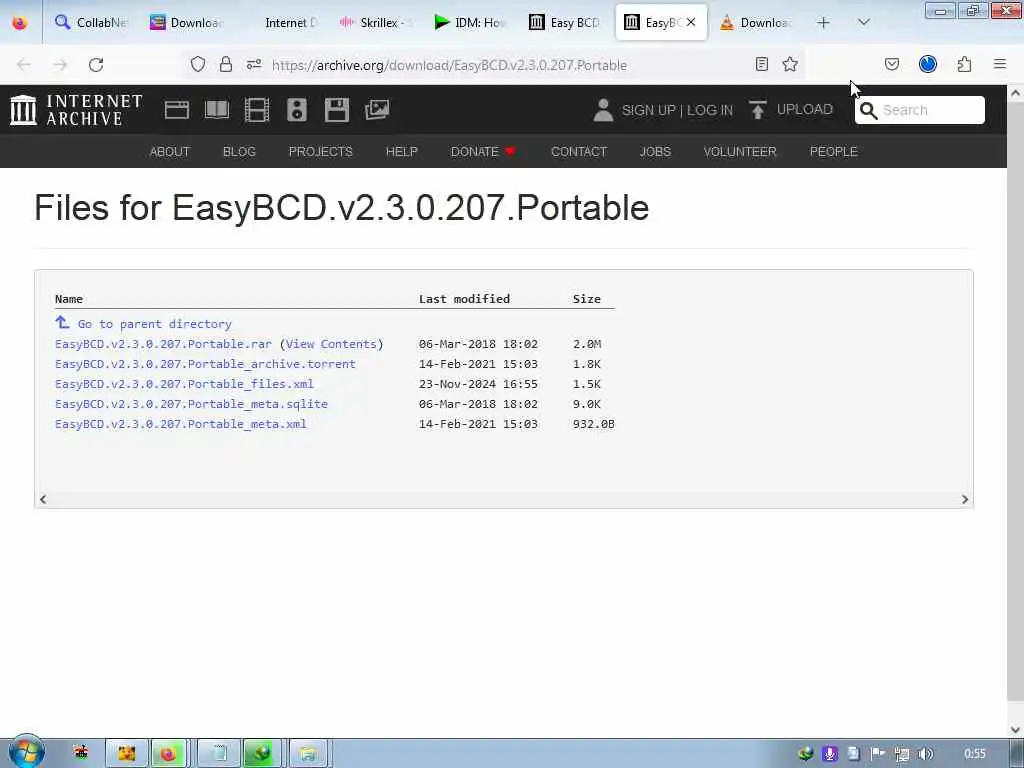Click the LOG IN link
This screenshot has width=1024, height=768.
pos(710,110)
